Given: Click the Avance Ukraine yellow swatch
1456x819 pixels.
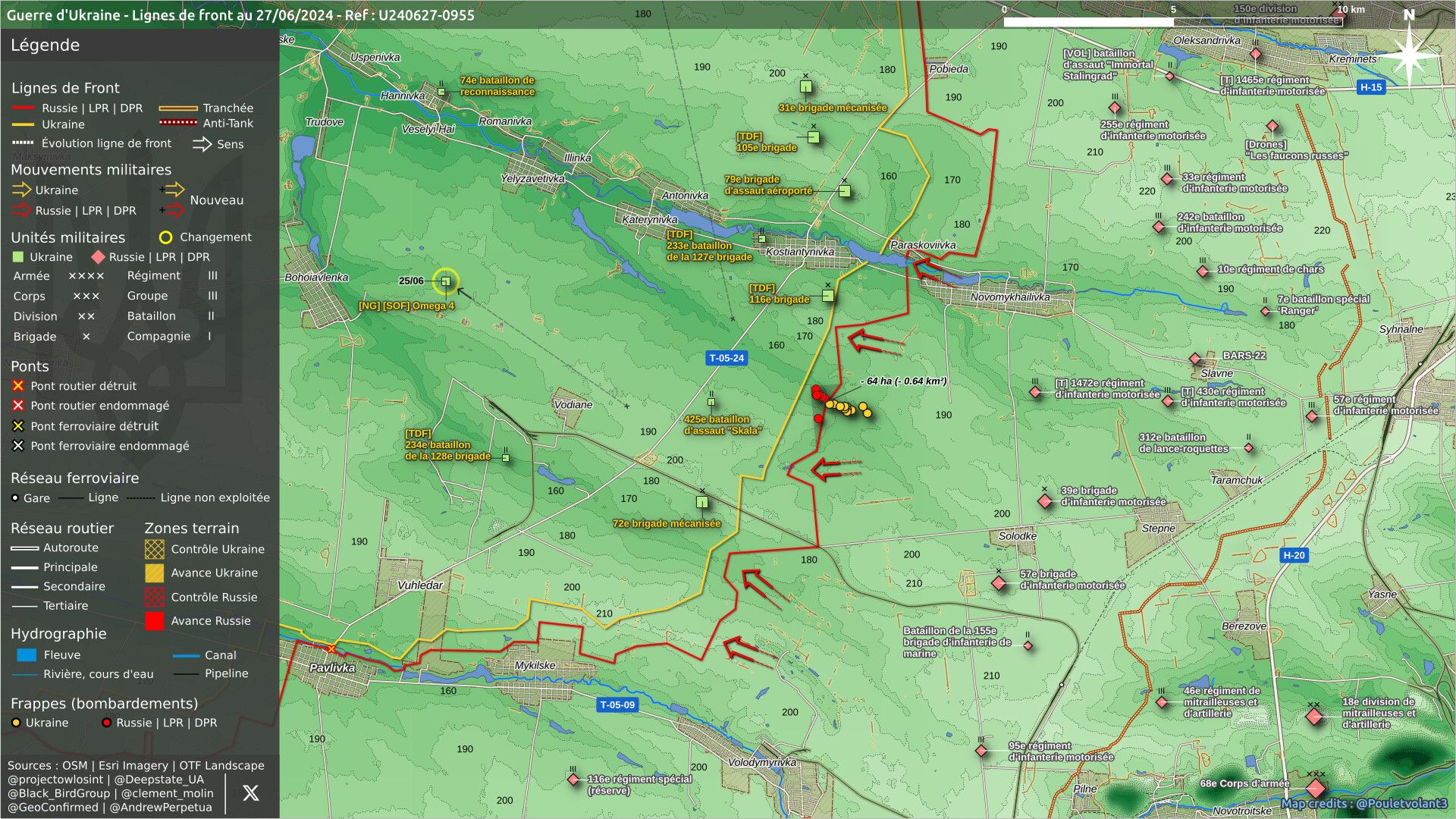Looking at the screenshot, I should (x=155, y=573).
